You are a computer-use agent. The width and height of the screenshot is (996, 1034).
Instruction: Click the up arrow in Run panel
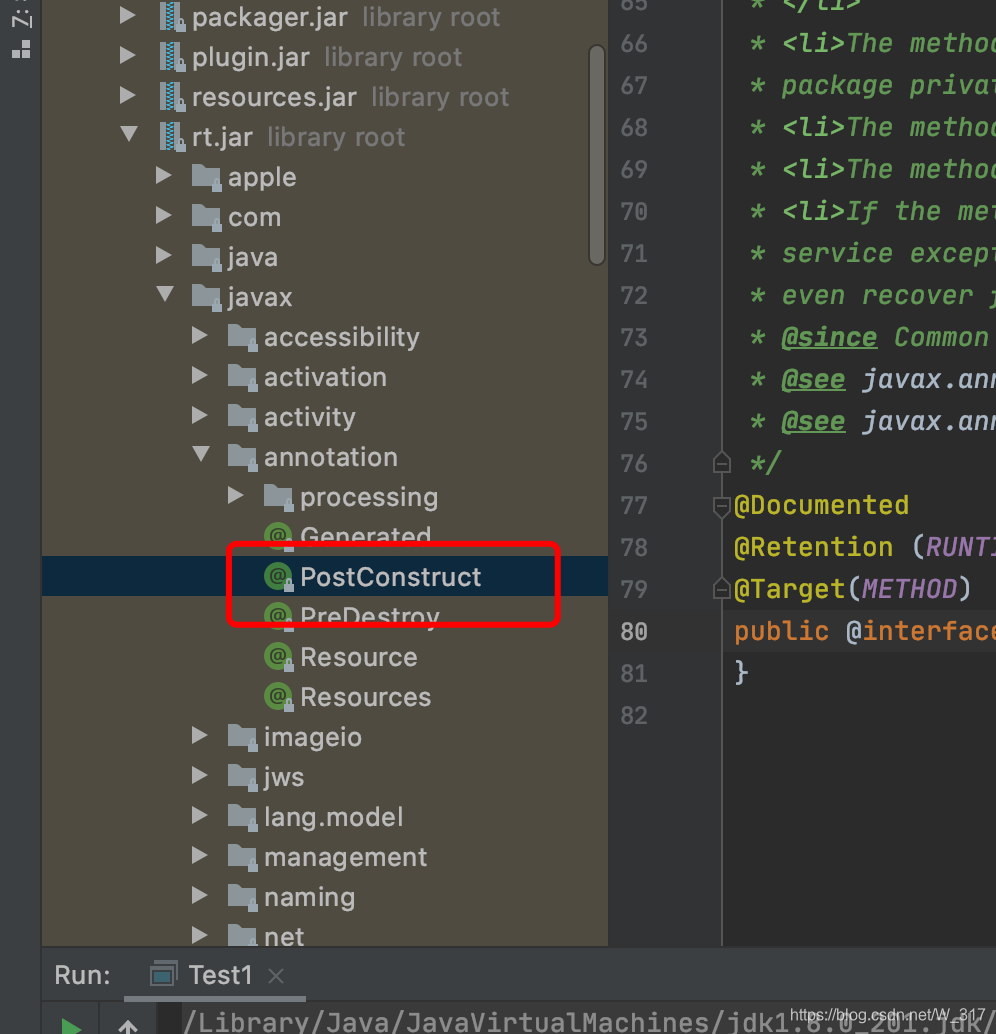(x=128, y=1025)
